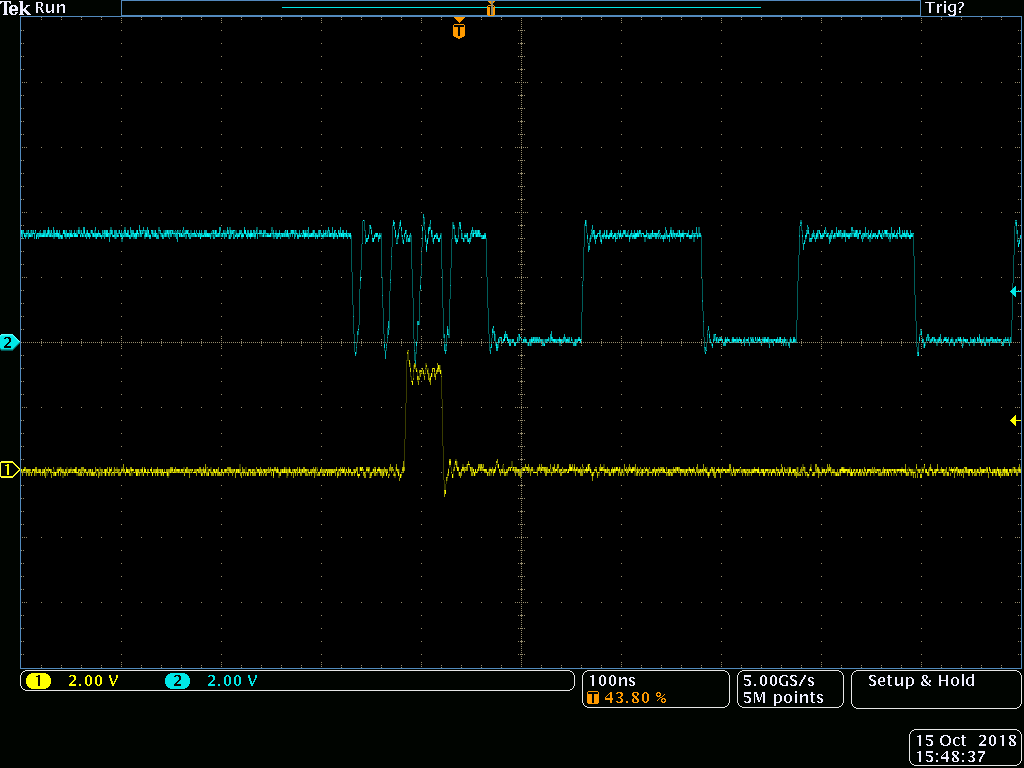Viewport: 1024px width, 768px height.
Task: Select the cyan channel 2 badge
Action: coord(177,681)
